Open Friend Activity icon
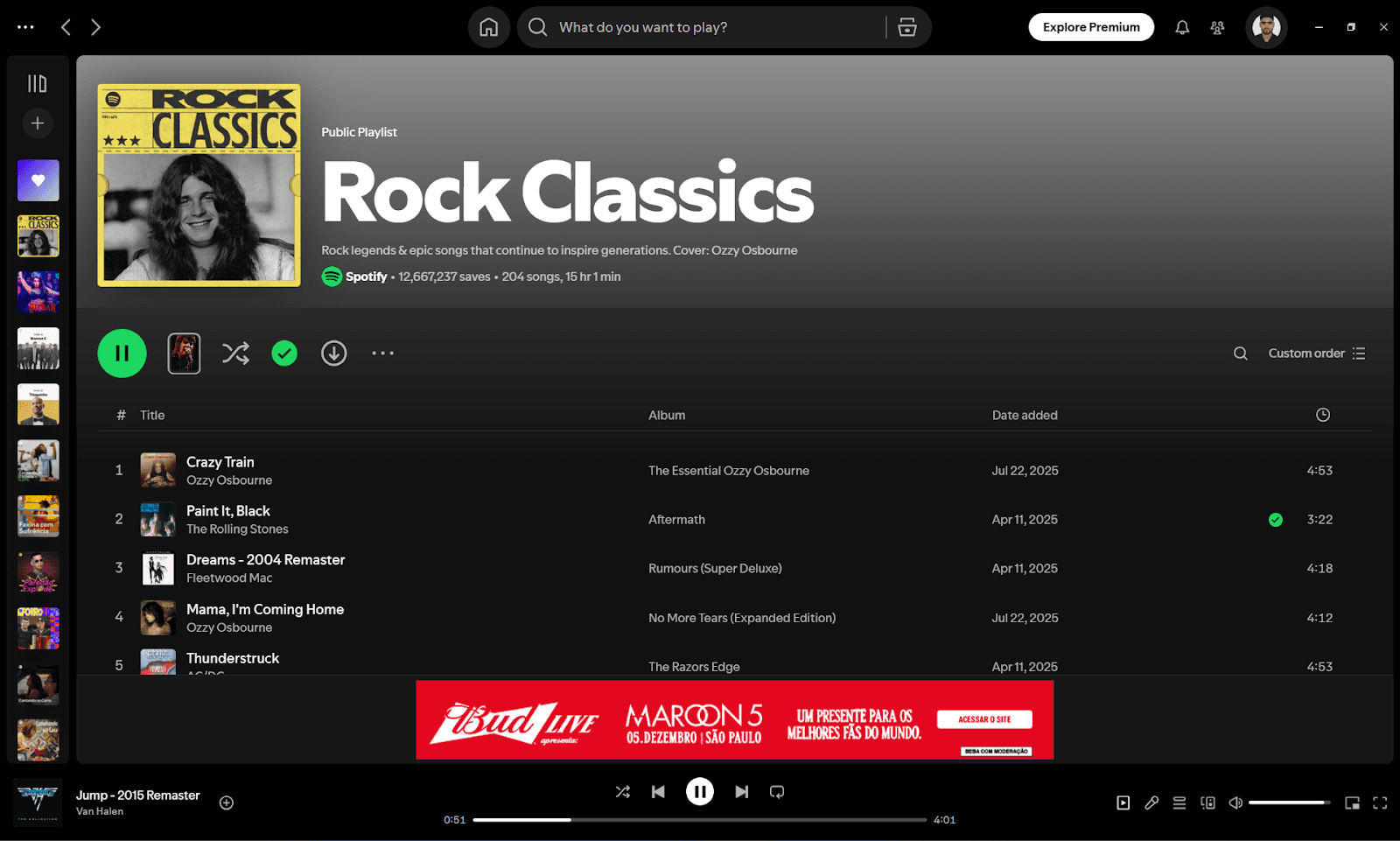The height and width of the screenshot is (841, 1400). point(1217,27)
